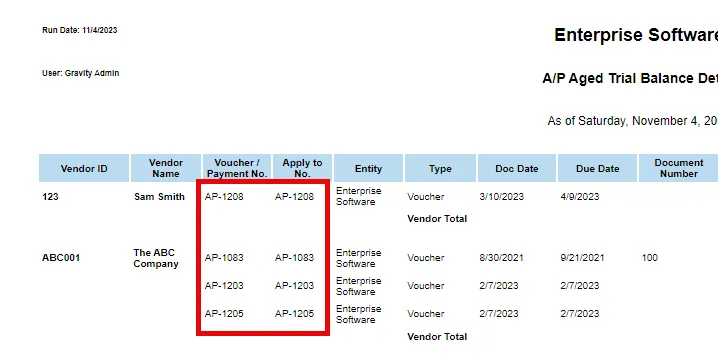Click due date in AP-1205 row
Image resolution: width=718 pixels, height=360 pixels.
(580, 313)
